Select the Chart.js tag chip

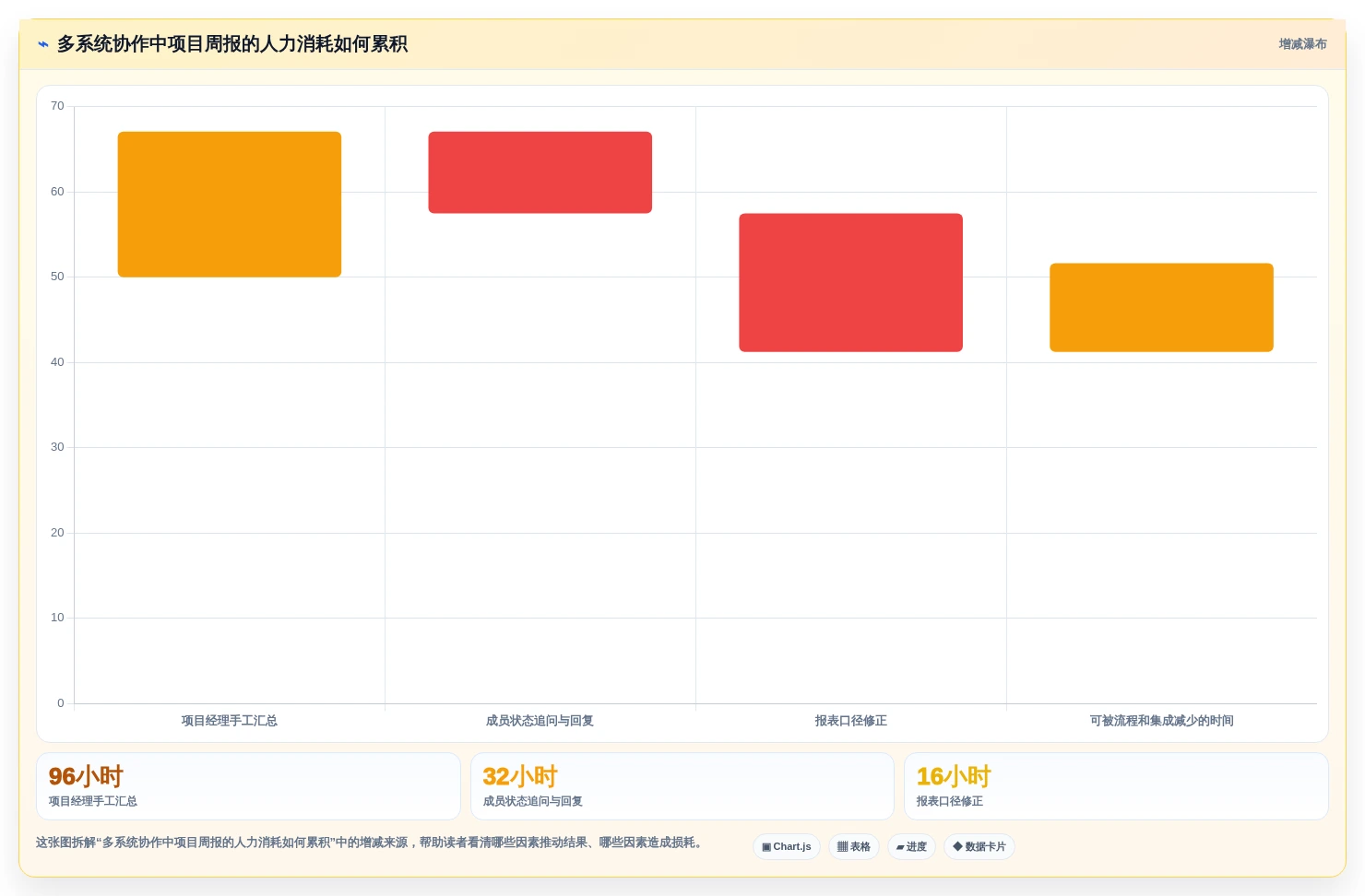(787, 846)
